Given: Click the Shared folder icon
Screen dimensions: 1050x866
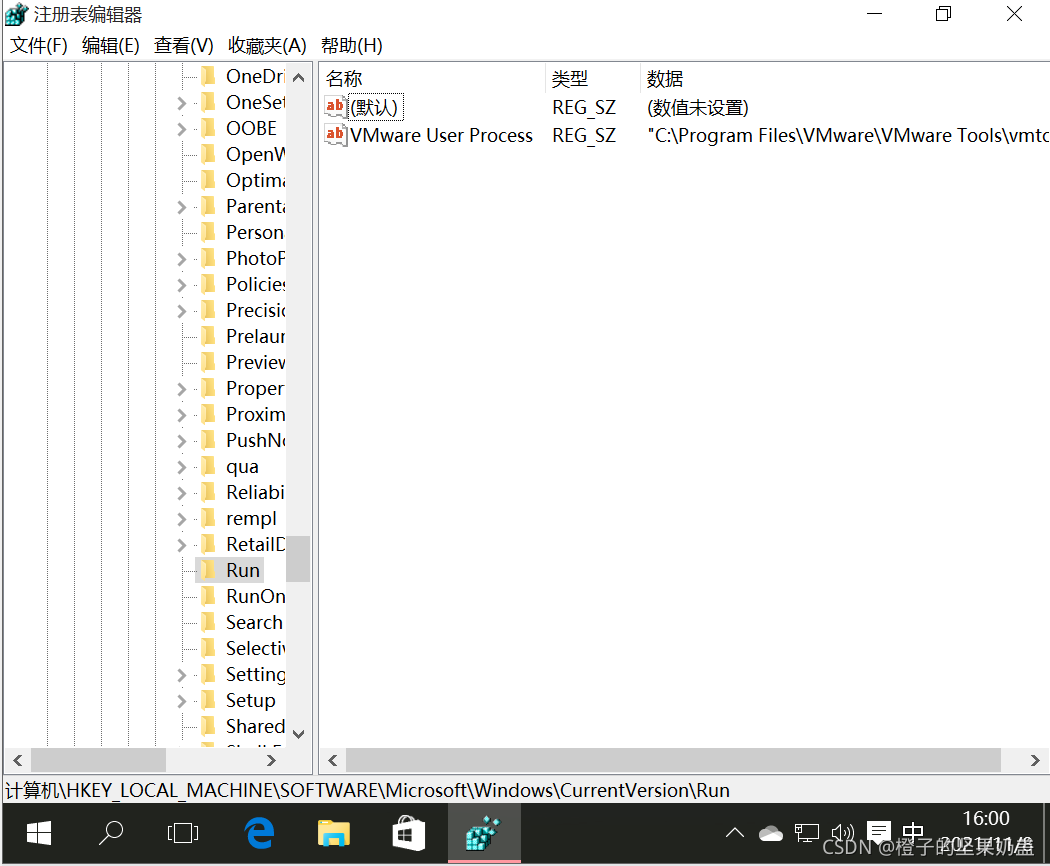Looking at the screenshot, I should [x=208, y=726].
